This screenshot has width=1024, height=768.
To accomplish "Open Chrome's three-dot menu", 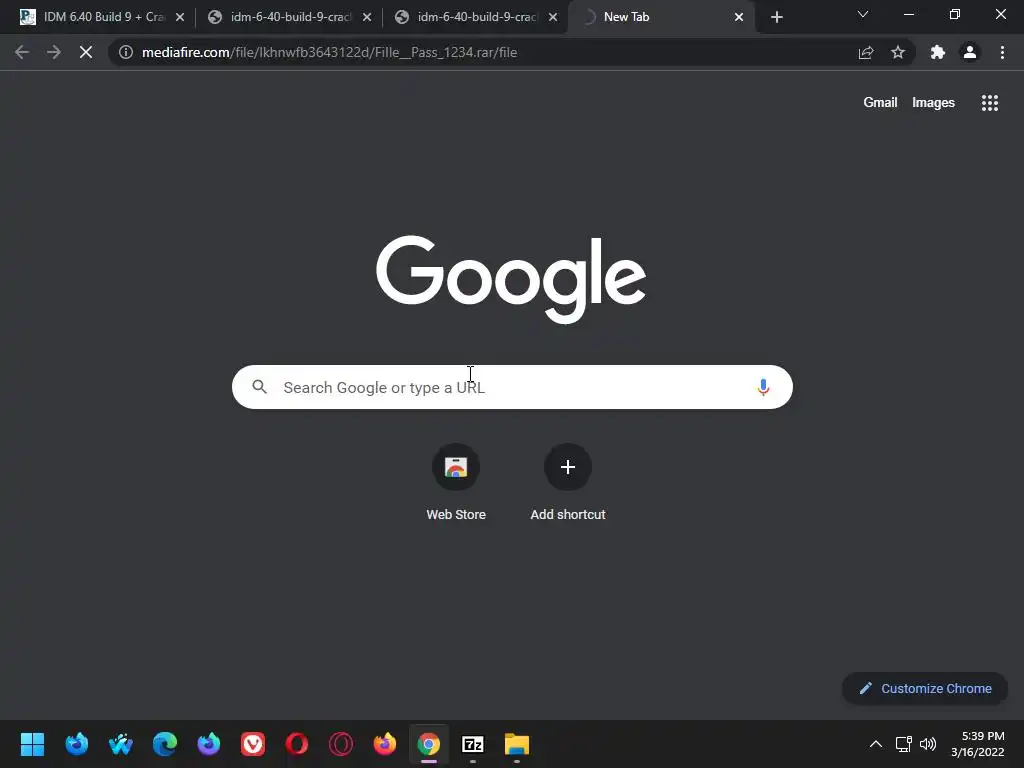I will coord(1002,52).
